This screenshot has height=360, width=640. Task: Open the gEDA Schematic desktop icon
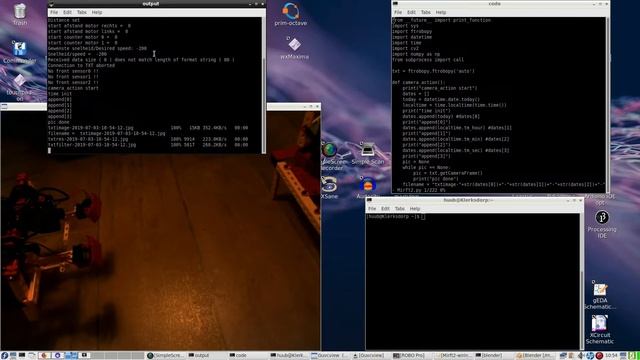click(x=600, y=295)
